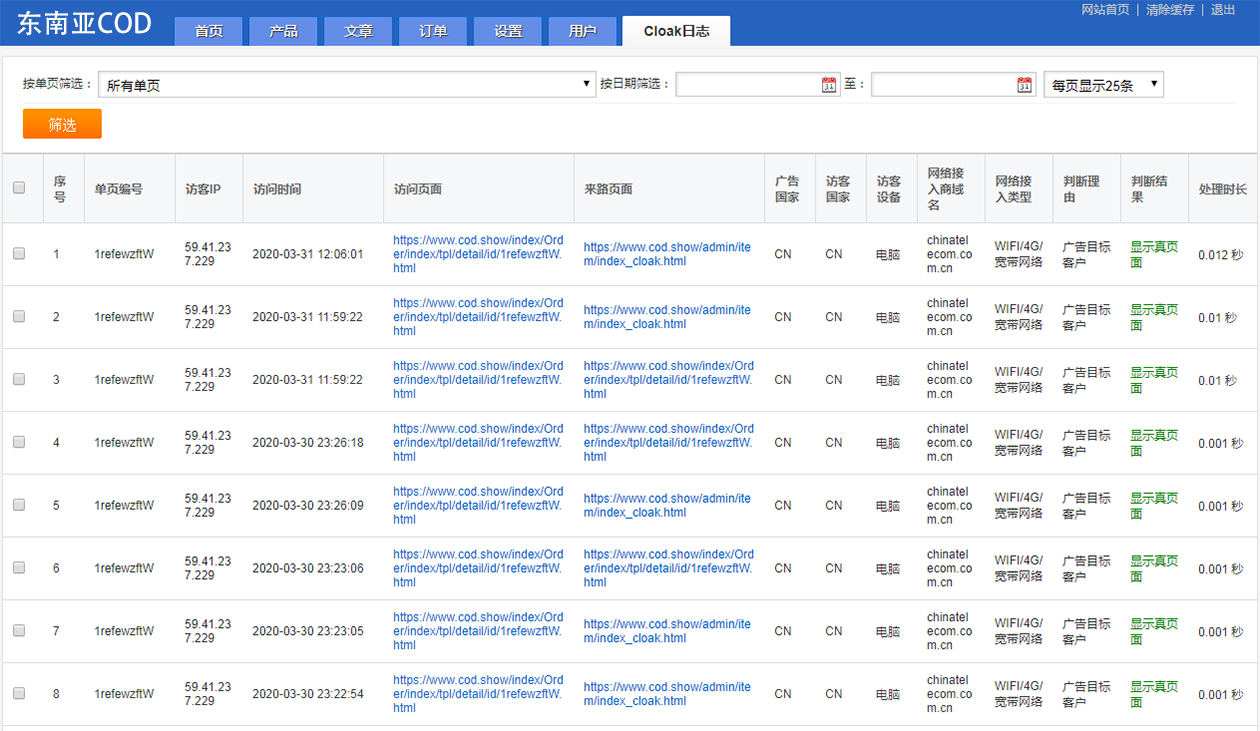Image resolution: width=1260 pixels, height=731 pixels.
Task: Click row 3 判断理由 广告目标客户 cell
Action: pos(1086,379)
